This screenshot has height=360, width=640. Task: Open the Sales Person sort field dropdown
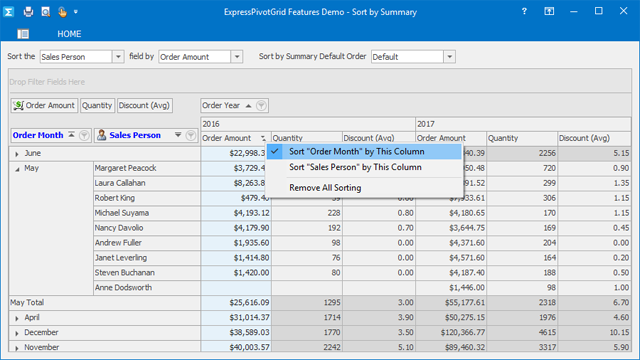pos(118,57)
